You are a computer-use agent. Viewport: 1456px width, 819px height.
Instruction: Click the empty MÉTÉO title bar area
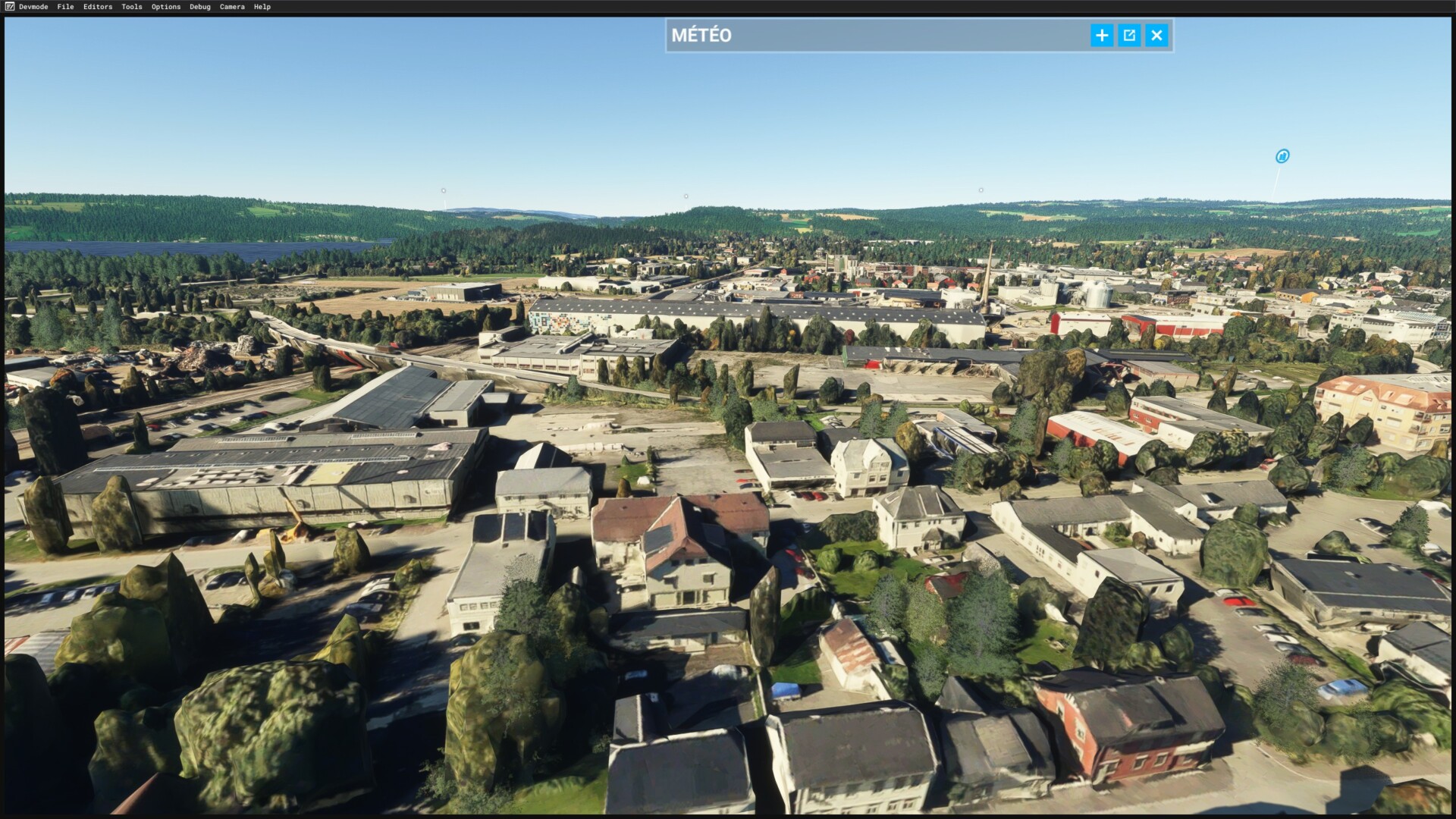pyautogui.click(x=910, y=36)
